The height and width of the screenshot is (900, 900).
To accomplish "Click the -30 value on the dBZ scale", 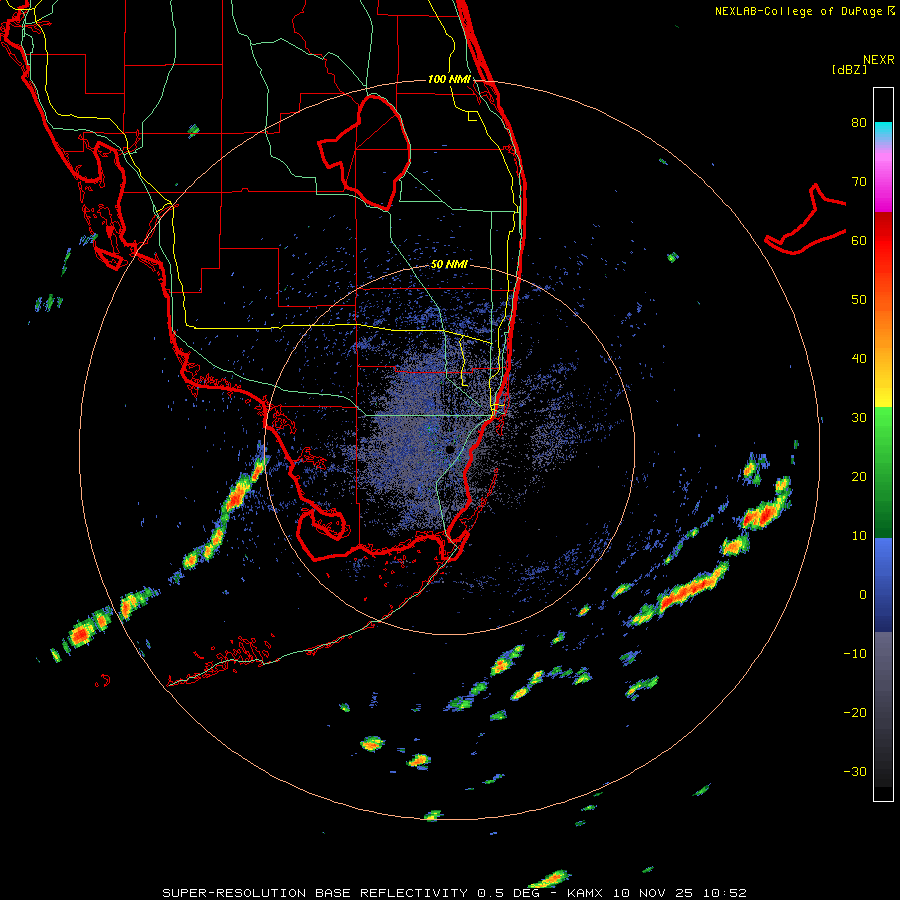I will (855, 771).
